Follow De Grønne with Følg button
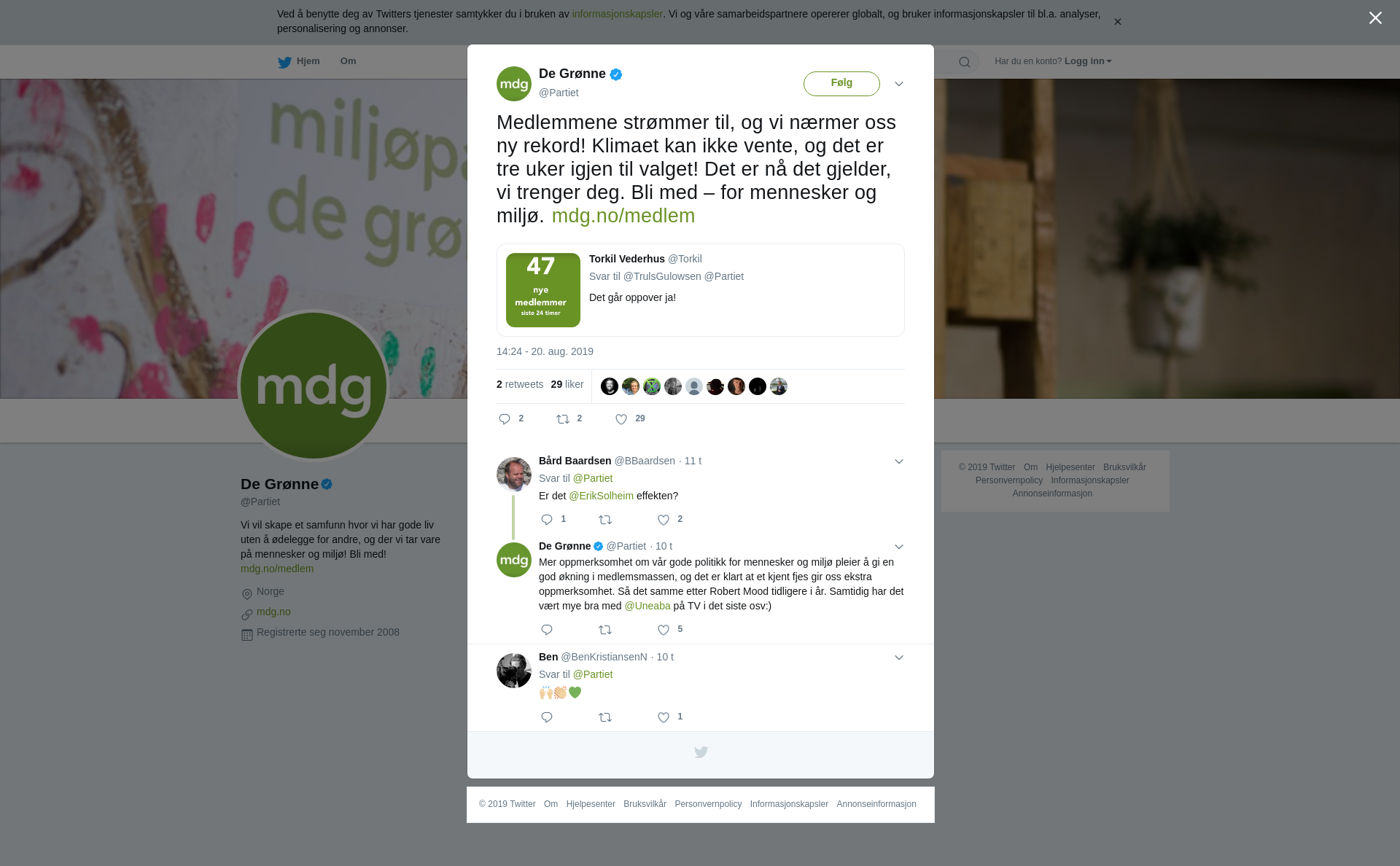This screenshot has width=1400, height=866. click(841, 84)
